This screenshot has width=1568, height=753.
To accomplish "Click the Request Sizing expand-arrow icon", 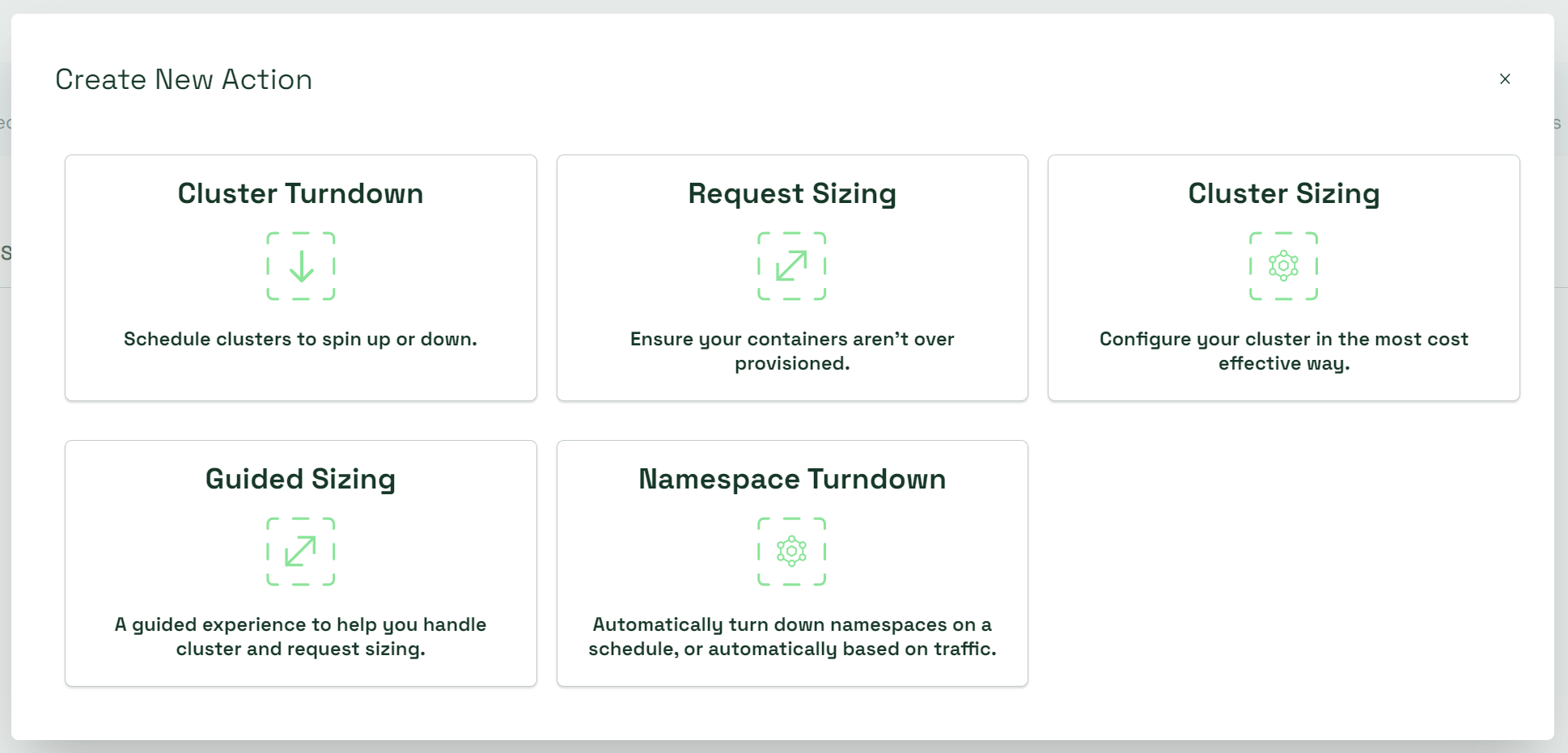I will tap(791, 266).
